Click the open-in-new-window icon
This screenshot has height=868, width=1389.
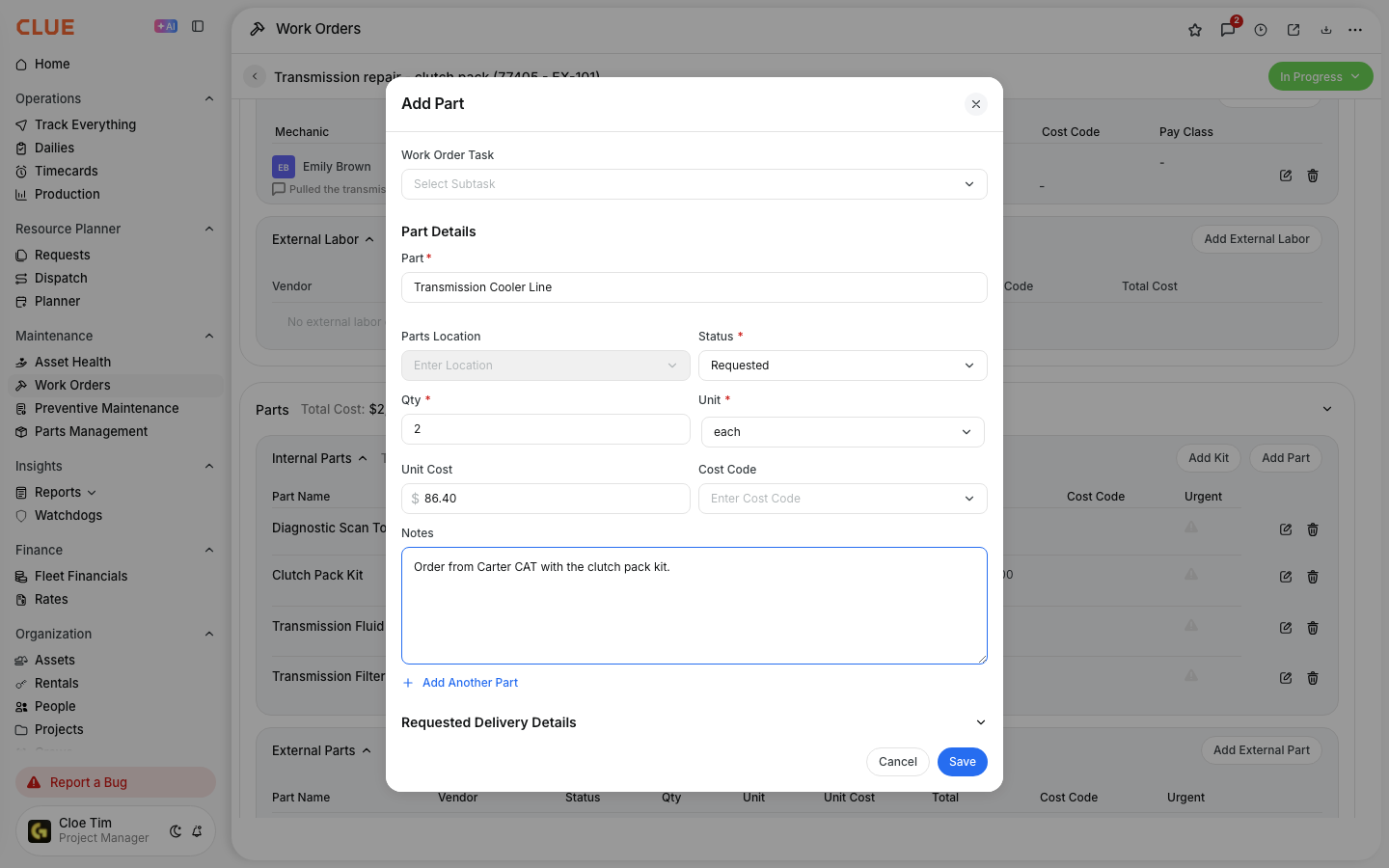tap(1294, 30)
